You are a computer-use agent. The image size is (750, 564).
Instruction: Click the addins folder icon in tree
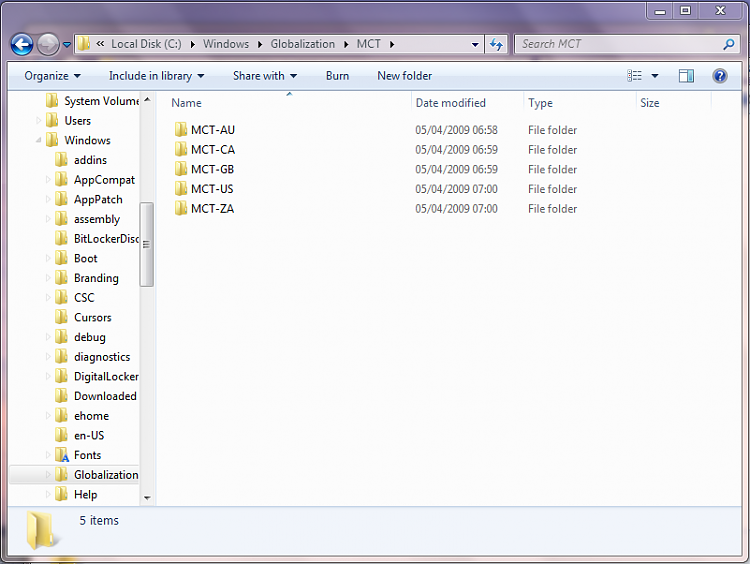pyautogui.click(x=61, y=159)
